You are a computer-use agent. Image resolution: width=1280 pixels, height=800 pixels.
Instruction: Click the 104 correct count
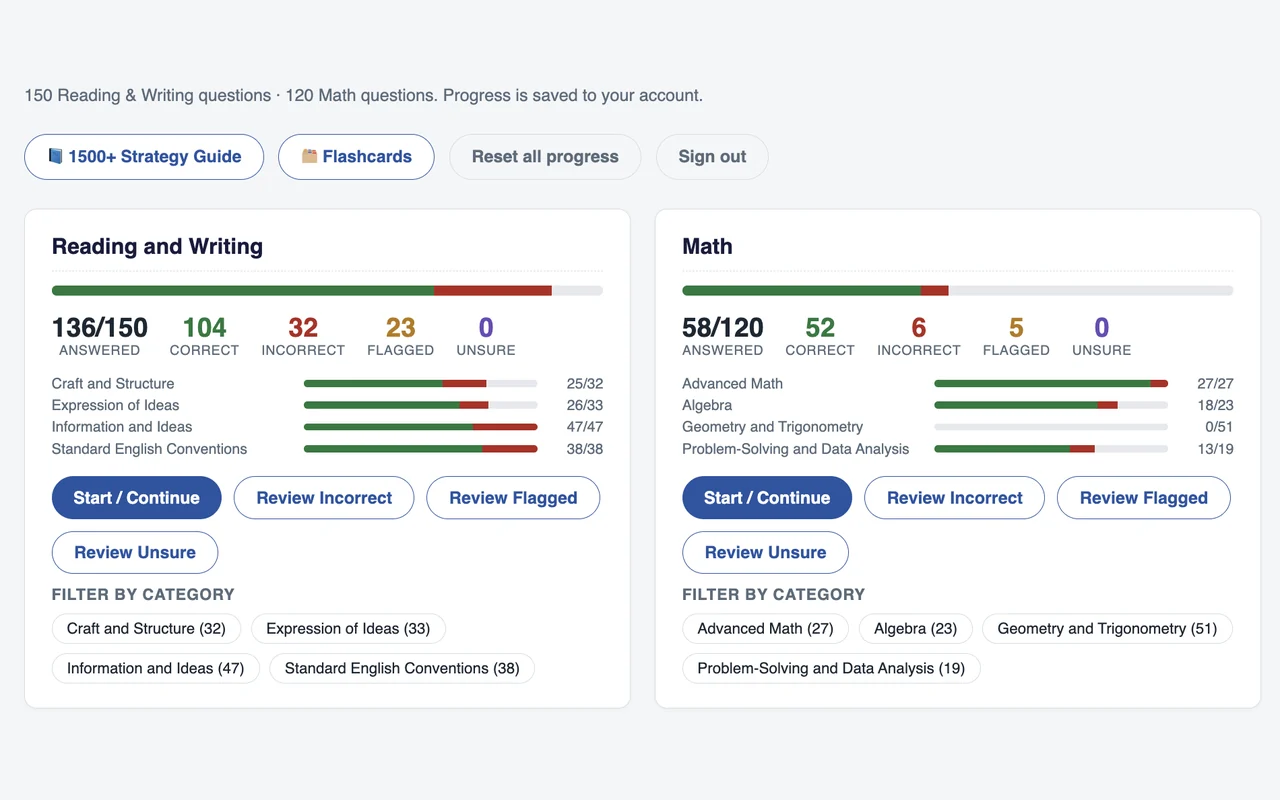[x=204, y=327]
